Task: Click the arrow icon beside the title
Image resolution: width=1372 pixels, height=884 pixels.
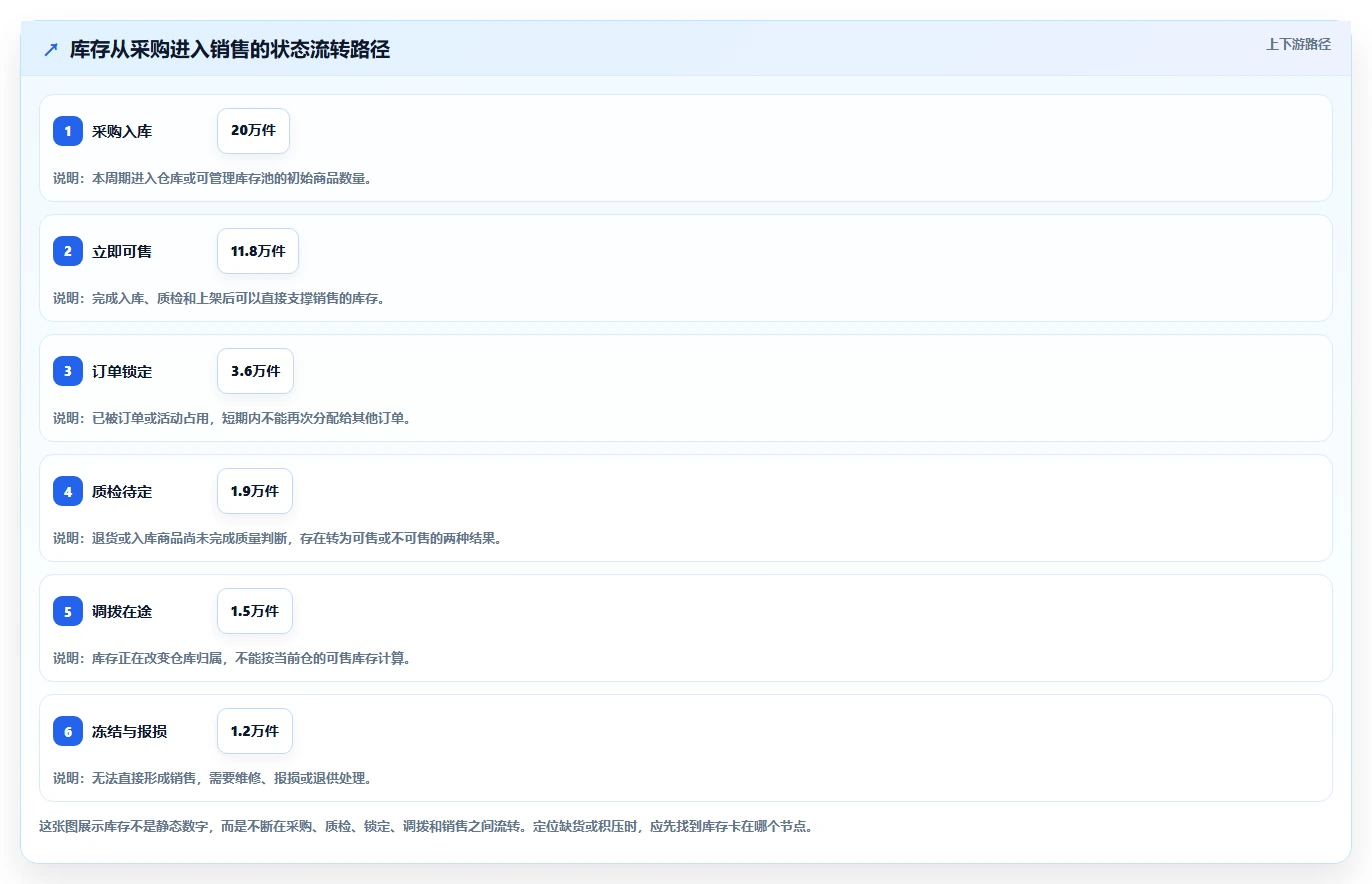Action: tap(51, 50)
